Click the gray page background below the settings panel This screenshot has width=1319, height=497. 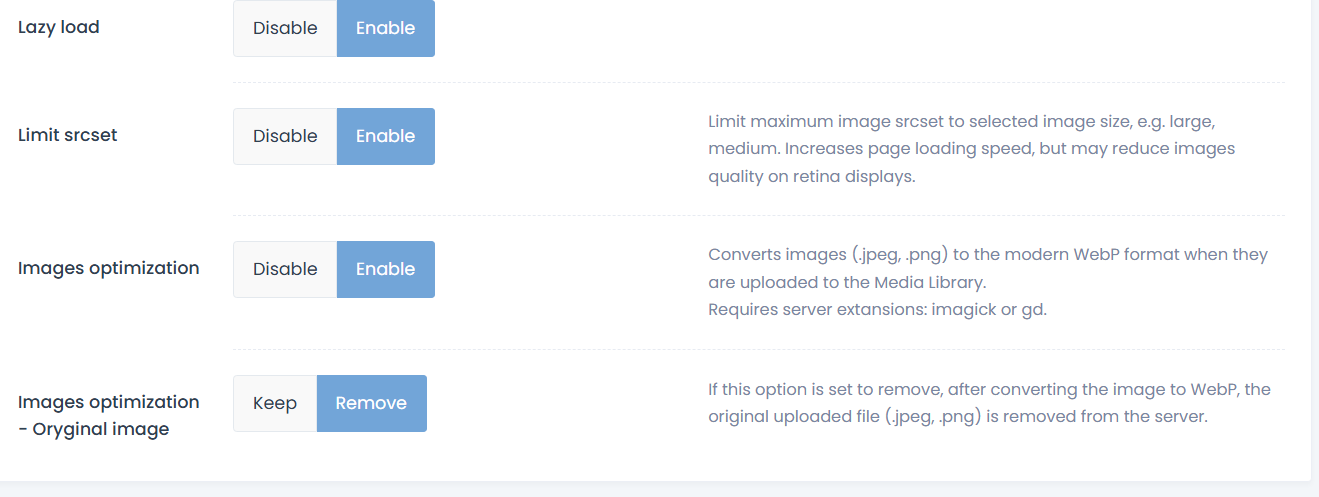click(x=660, y=489)
